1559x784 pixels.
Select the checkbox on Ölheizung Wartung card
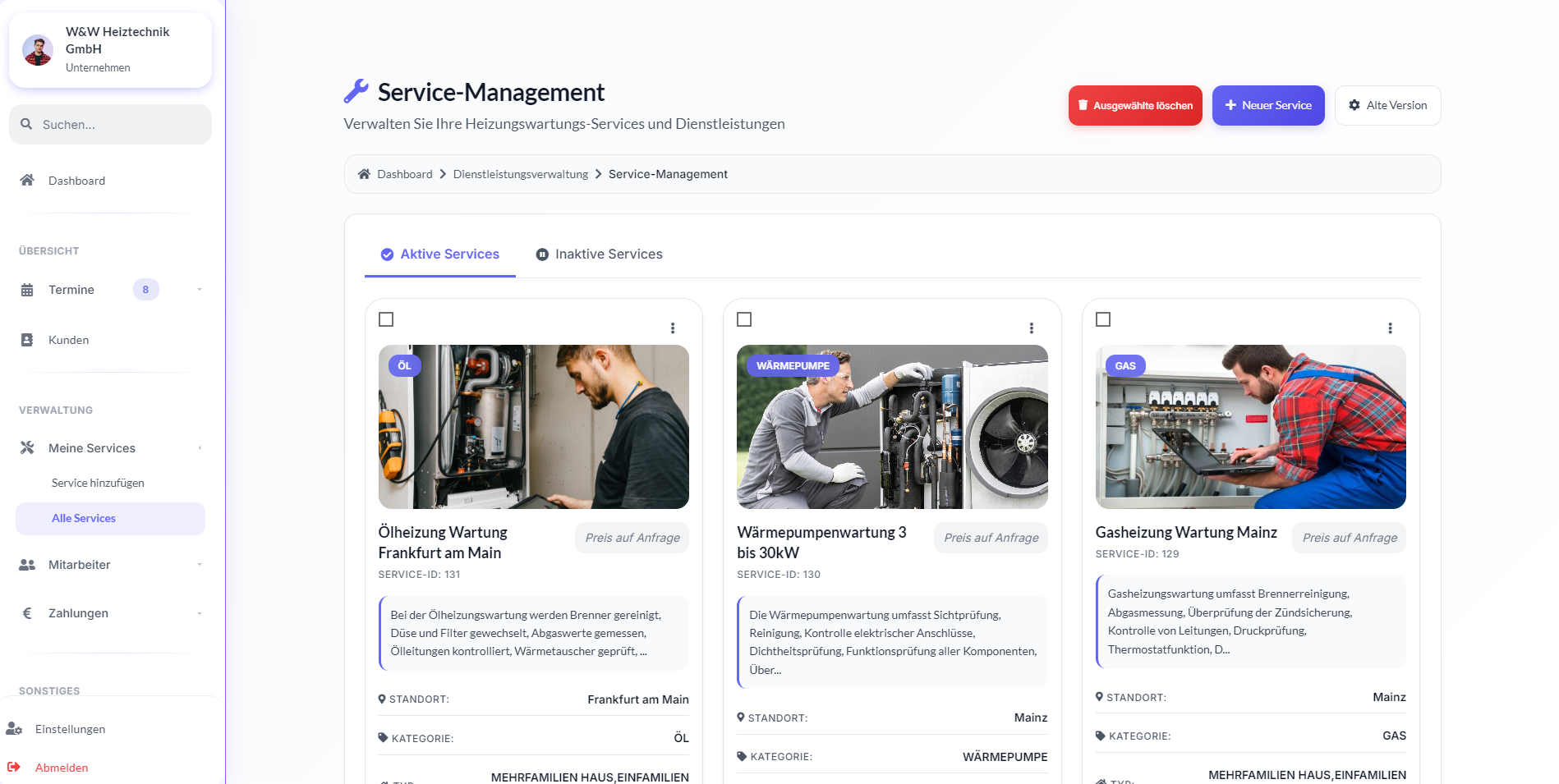tap(386, 320)
